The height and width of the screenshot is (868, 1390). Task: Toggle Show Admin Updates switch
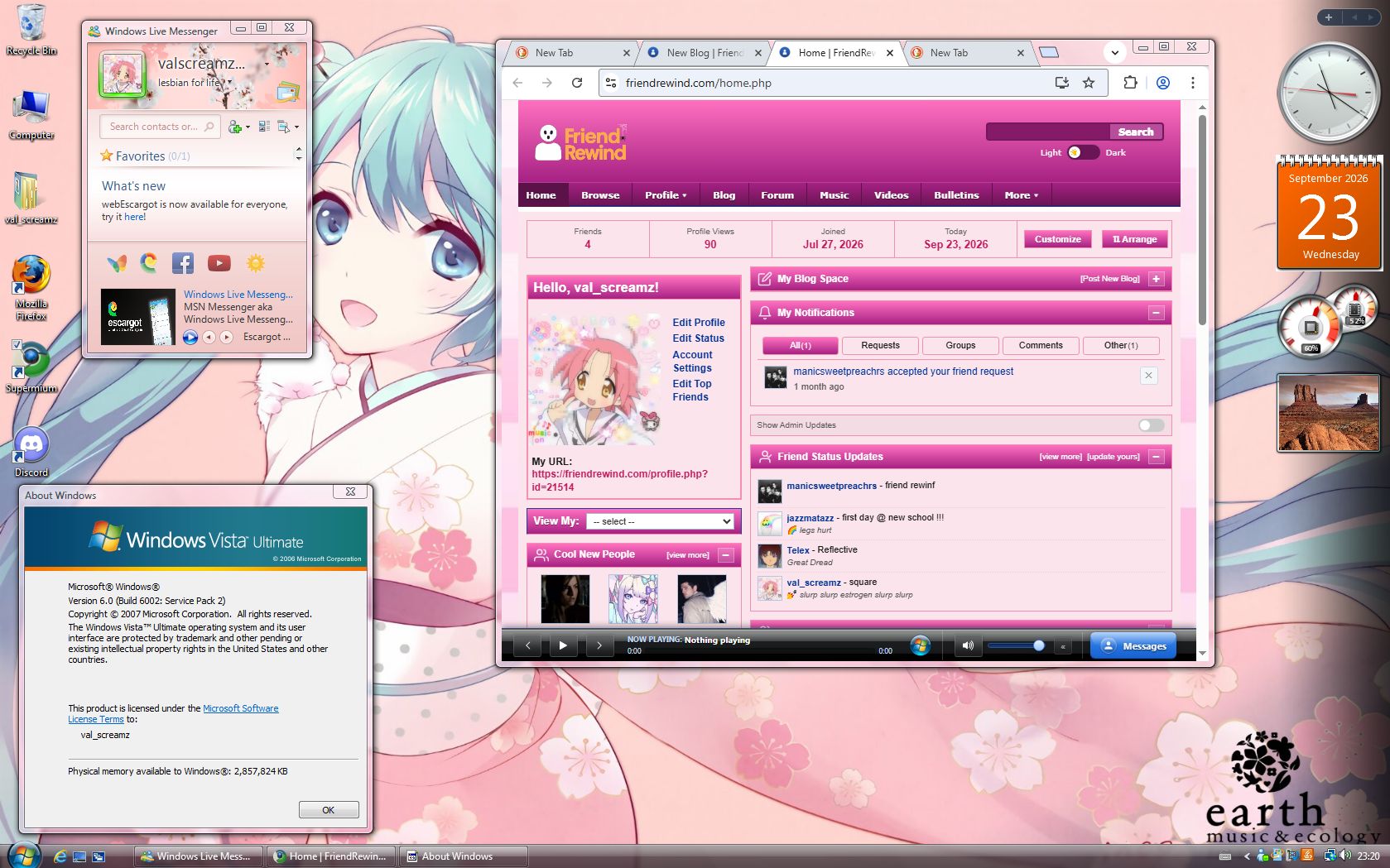coord(1151,425)
